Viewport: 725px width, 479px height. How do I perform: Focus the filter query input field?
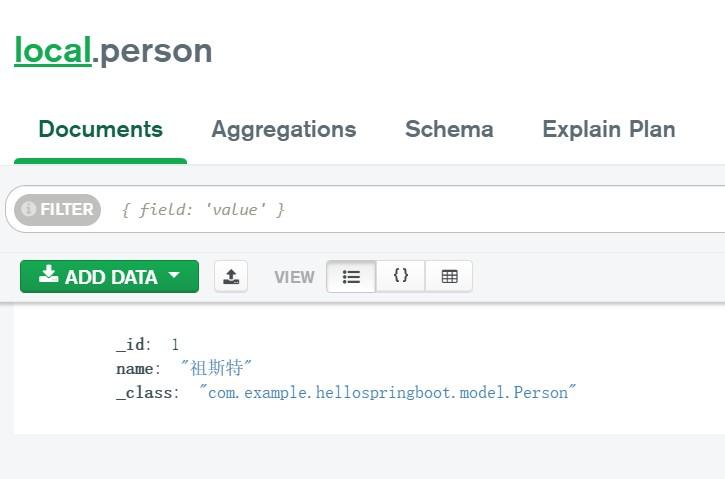click(400, 210)
